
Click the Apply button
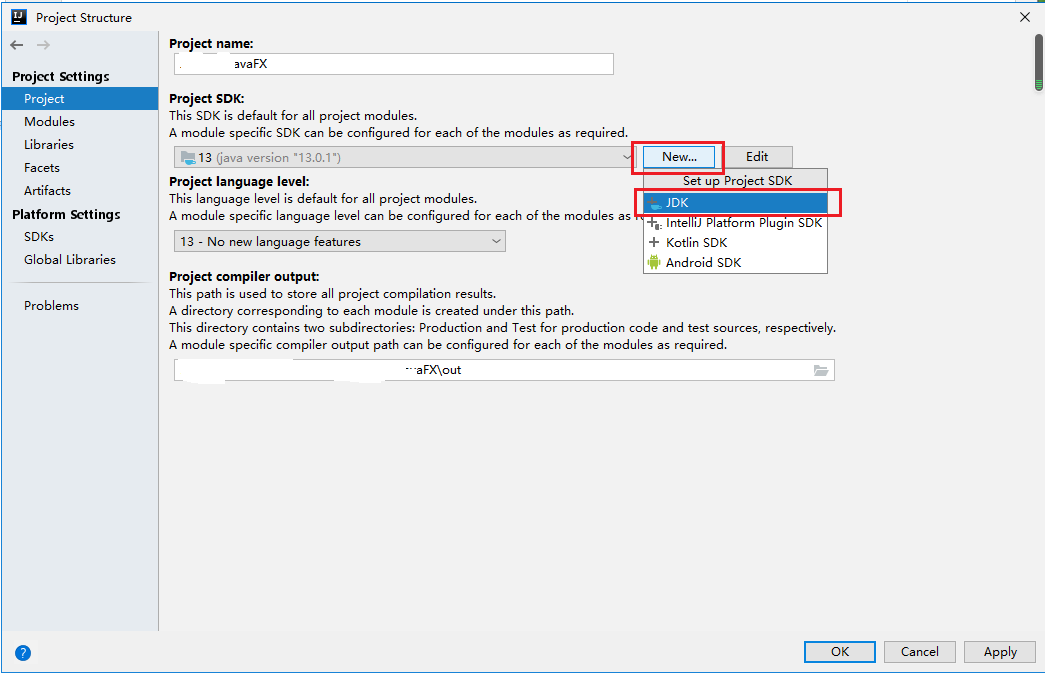tap(1000, 652)
